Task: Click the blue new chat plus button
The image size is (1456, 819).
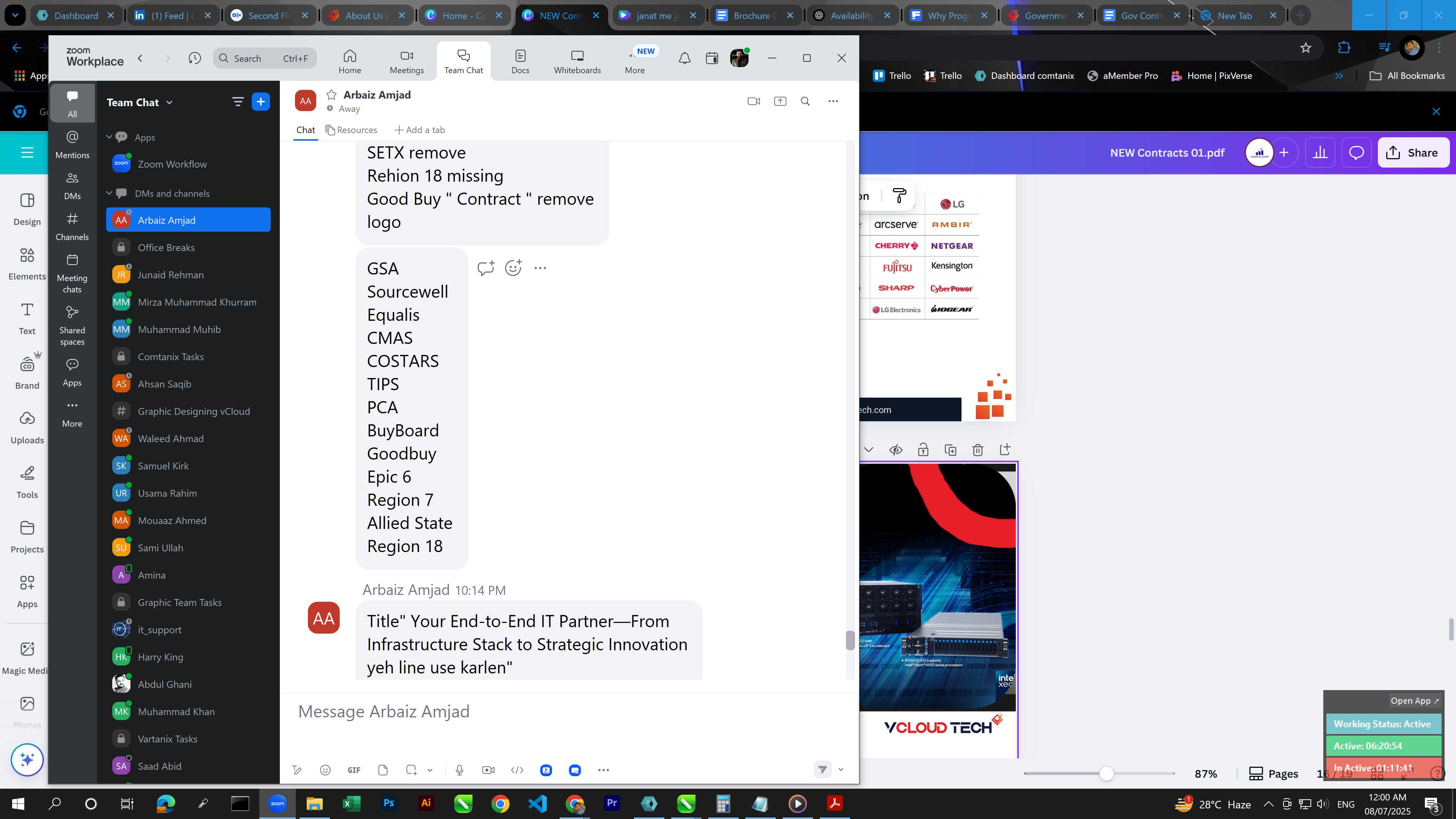Action: click(260, 102)
